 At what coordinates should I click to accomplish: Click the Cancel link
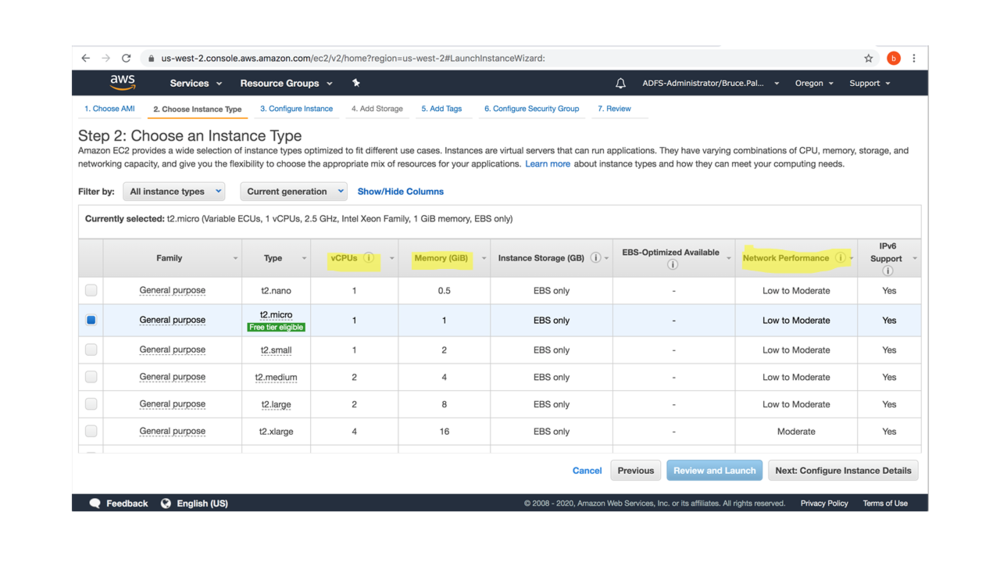(x=587, y=471)
